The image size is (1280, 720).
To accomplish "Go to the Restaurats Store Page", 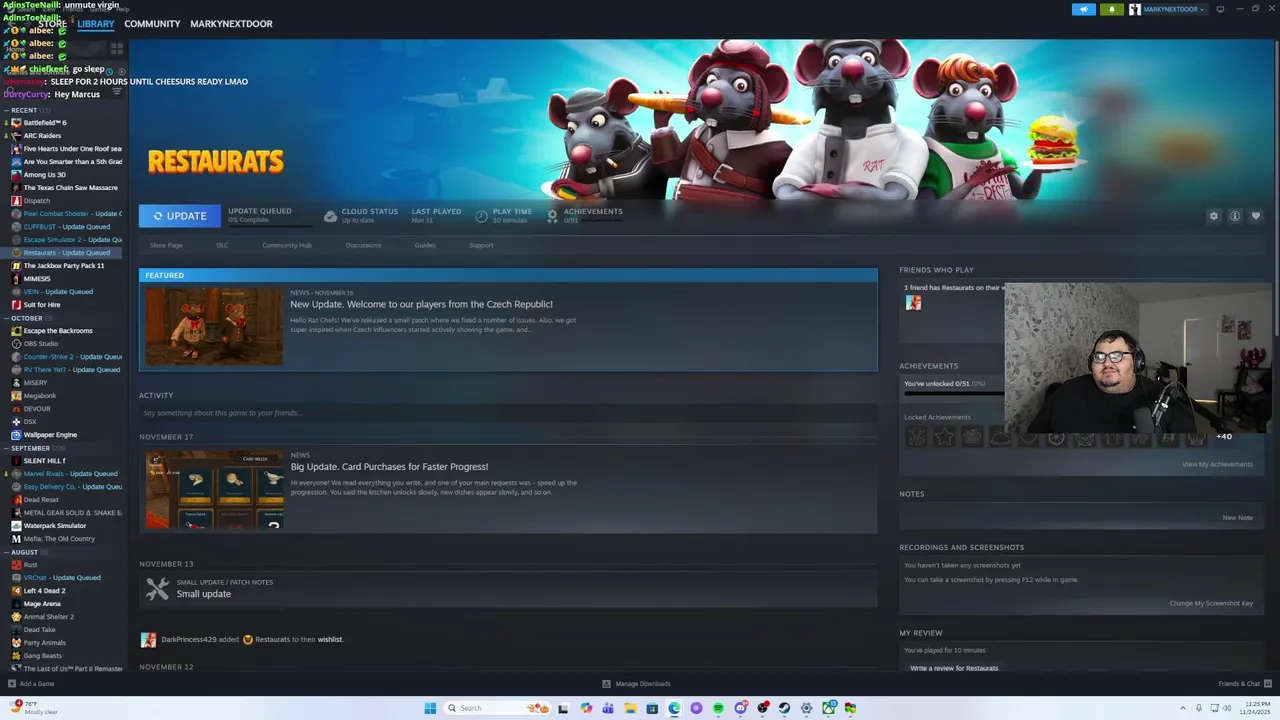I will (166, 245).
